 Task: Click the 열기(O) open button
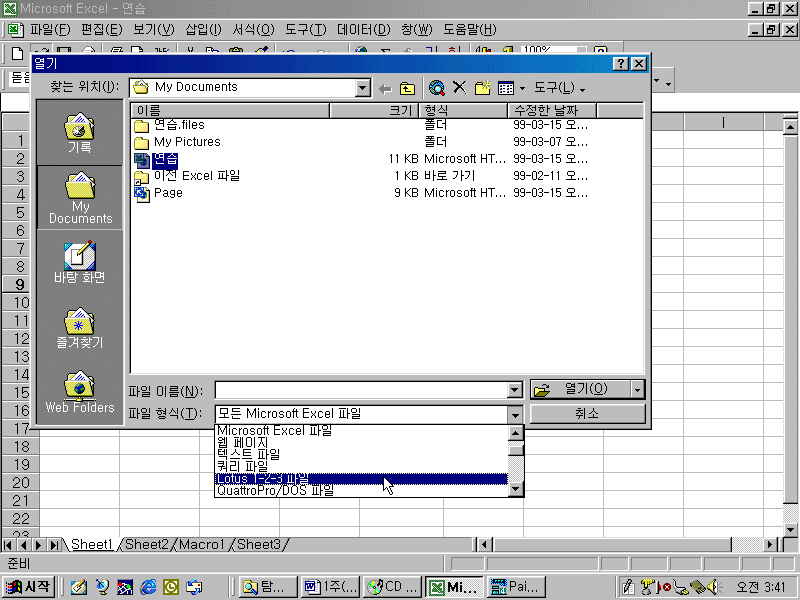click(581, 390)
